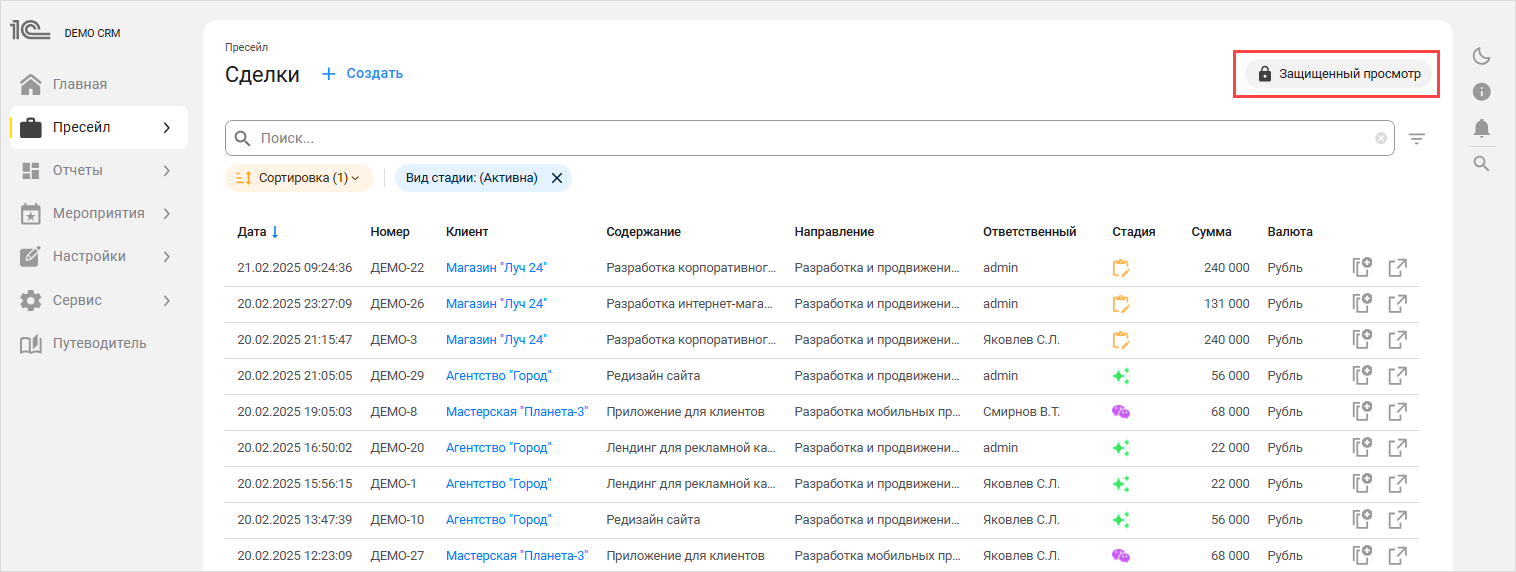This screenshot has width=1516, height=572.
Task: Click the Защищенный просмотр button
Action: coord(1338,74)
